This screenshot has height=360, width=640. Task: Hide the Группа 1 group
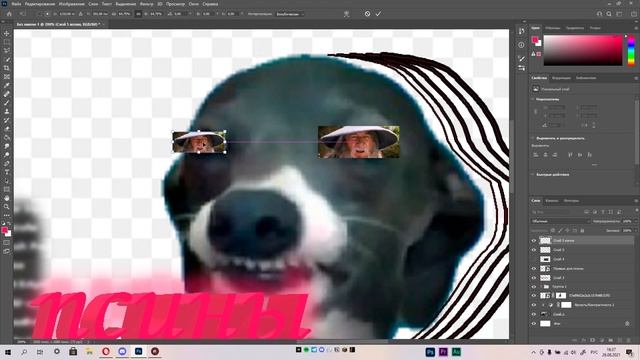click(533, 287)
